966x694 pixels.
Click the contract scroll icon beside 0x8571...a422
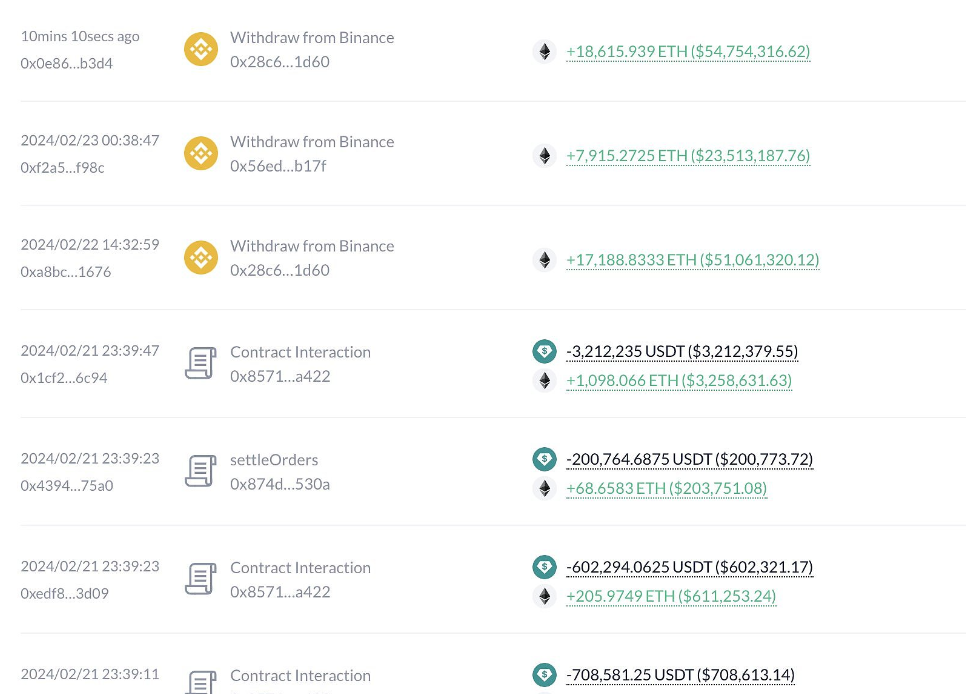(x=200, y=364)
